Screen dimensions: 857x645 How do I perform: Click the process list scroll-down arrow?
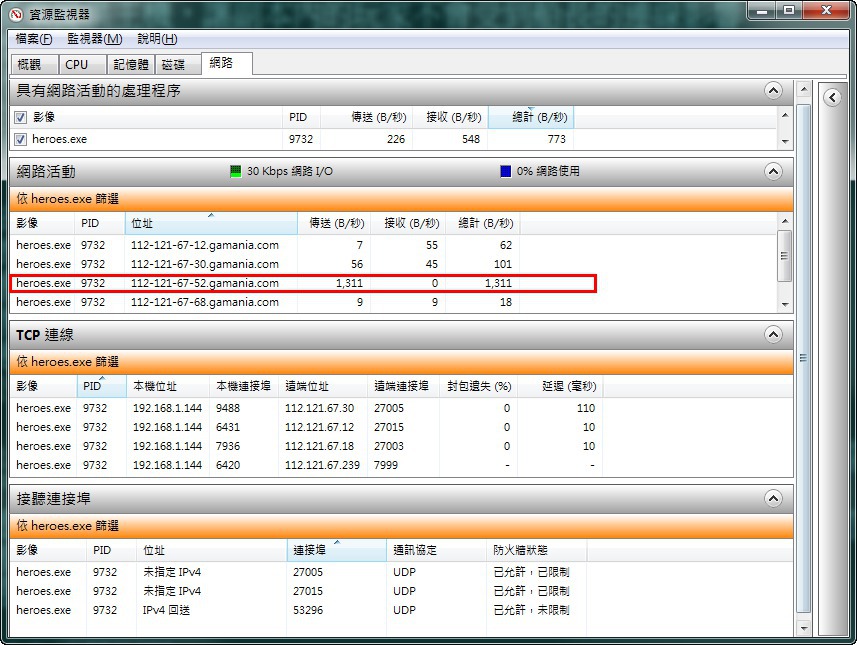[x=785, y=141]
